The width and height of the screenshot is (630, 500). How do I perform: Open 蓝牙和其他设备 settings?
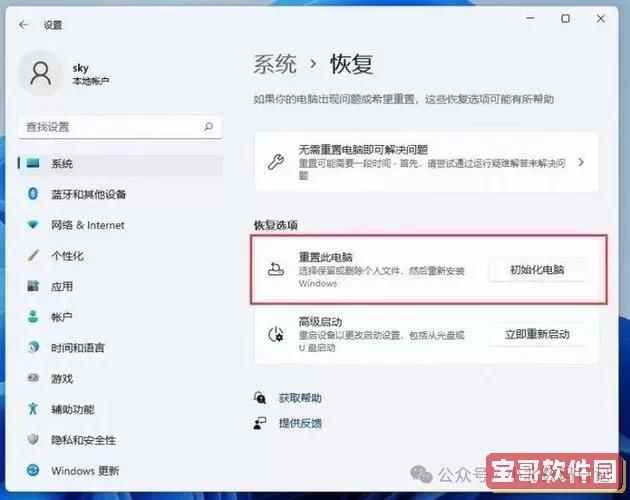(120, 194)
